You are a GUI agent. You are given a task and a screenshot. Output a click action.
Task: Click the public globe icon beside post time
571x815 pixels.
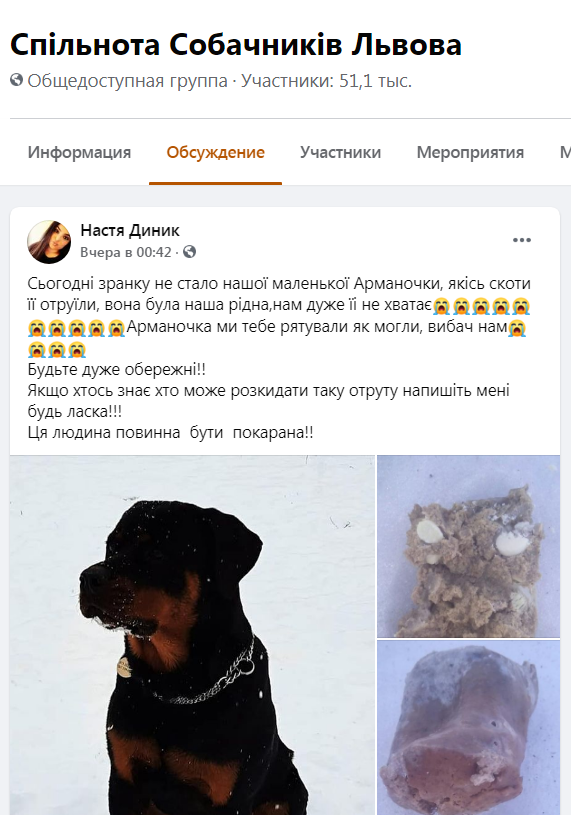190,252
